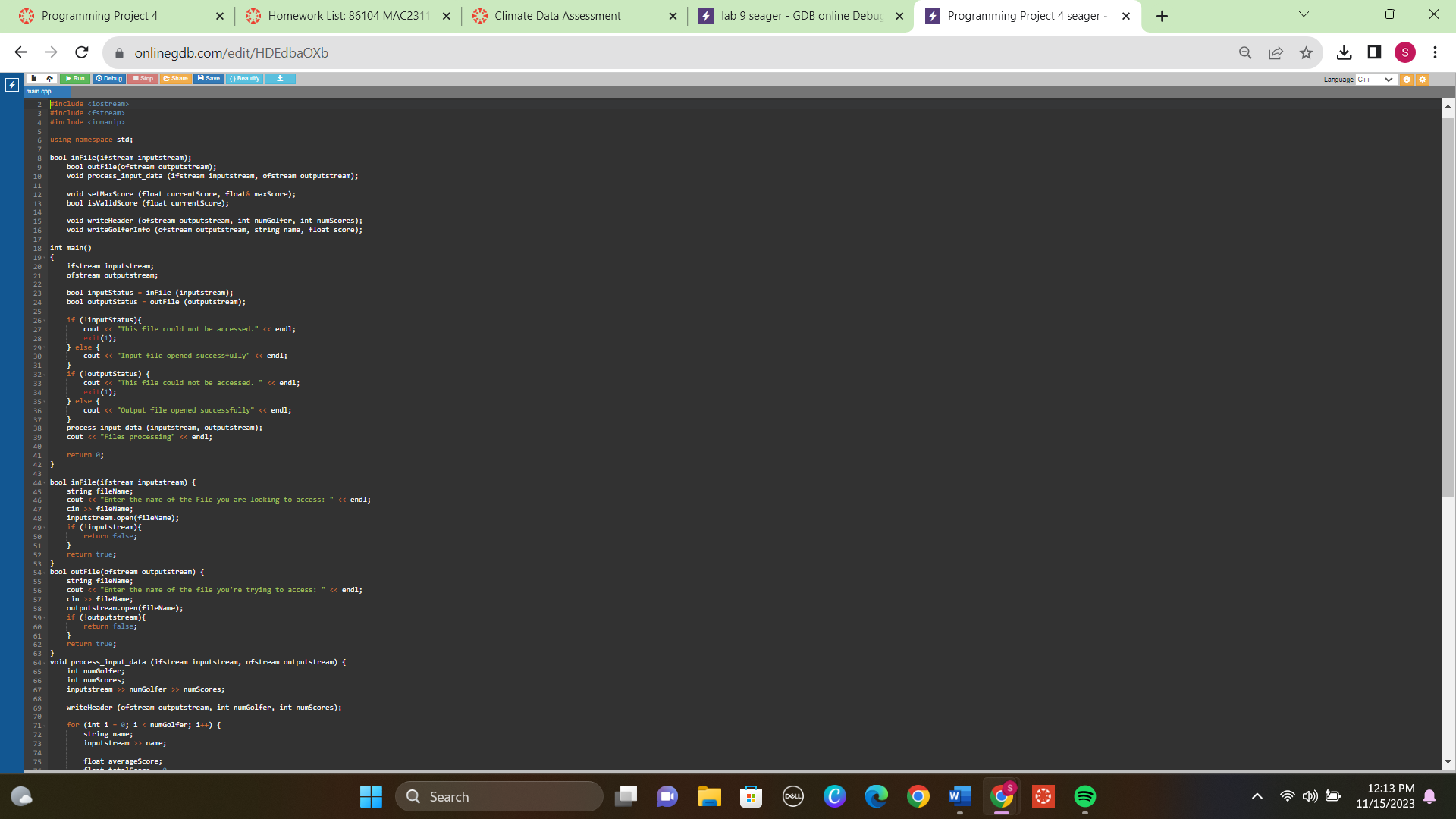Click the editor vertical scrollbar
Image resolution: width=1456 pixels, height=819 pixels.
1448,303
